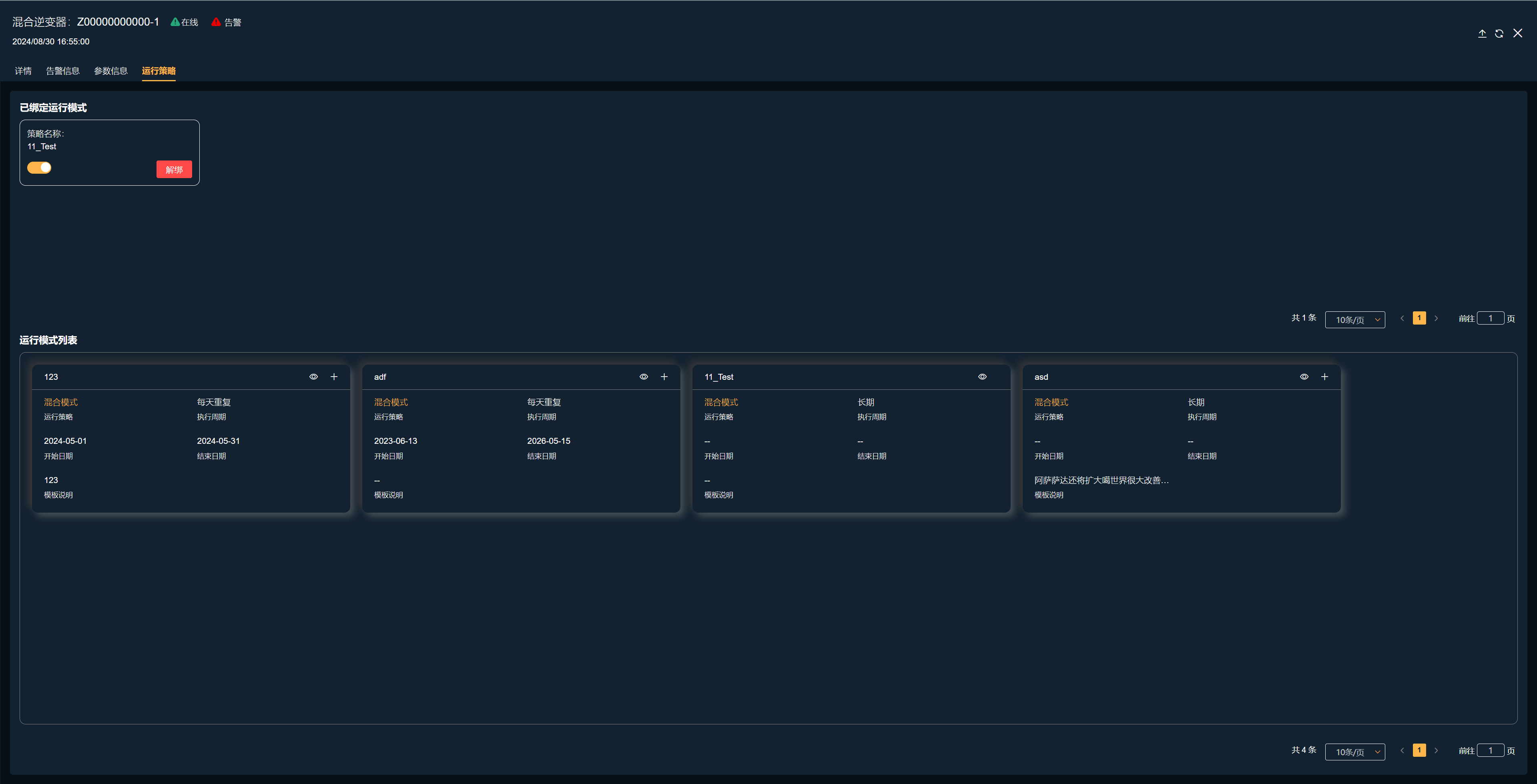View details of the adf mode card

[x=644, y=377]
